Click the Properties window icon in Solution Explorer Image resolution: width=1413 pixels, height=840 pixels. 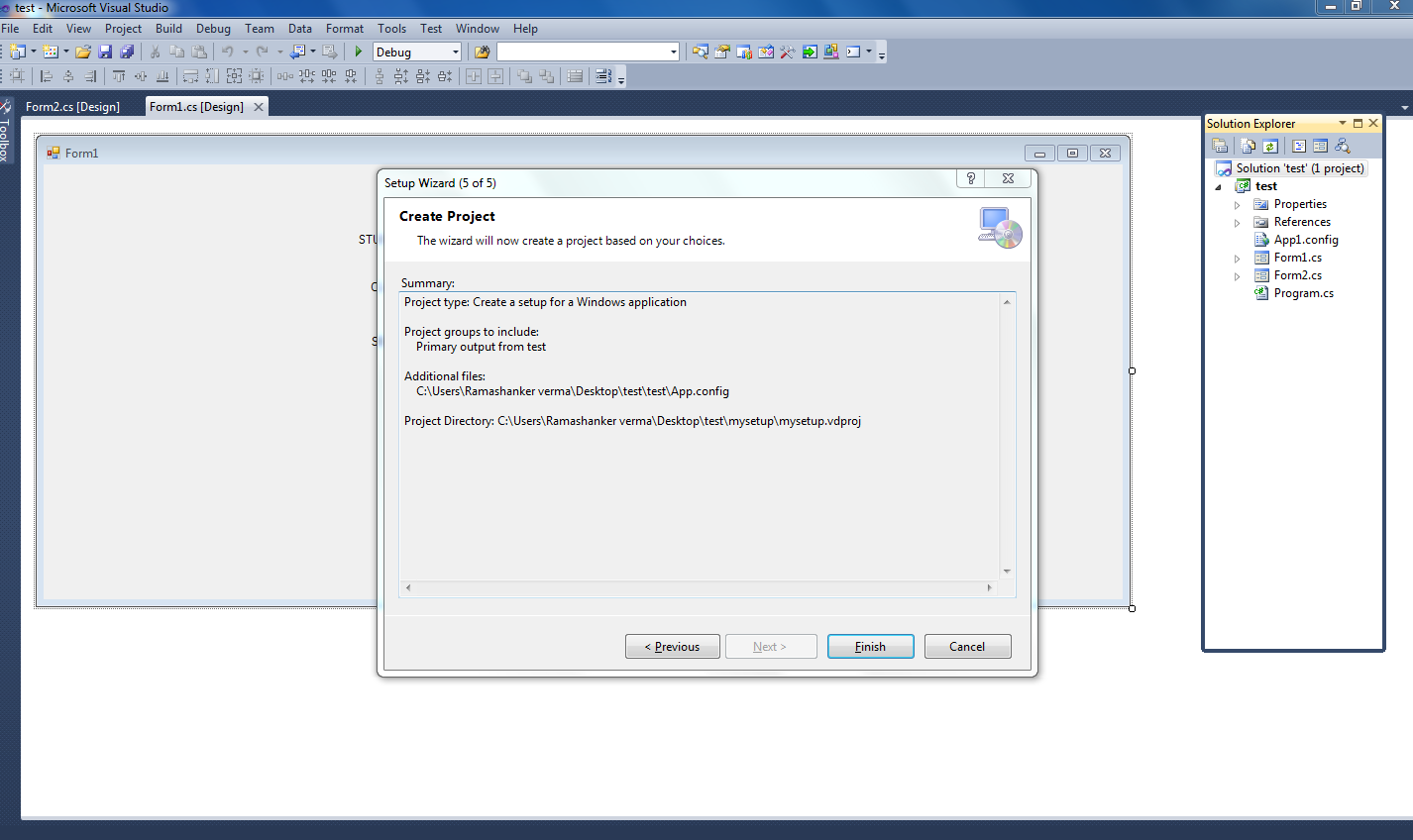[x=1220, y=146]
